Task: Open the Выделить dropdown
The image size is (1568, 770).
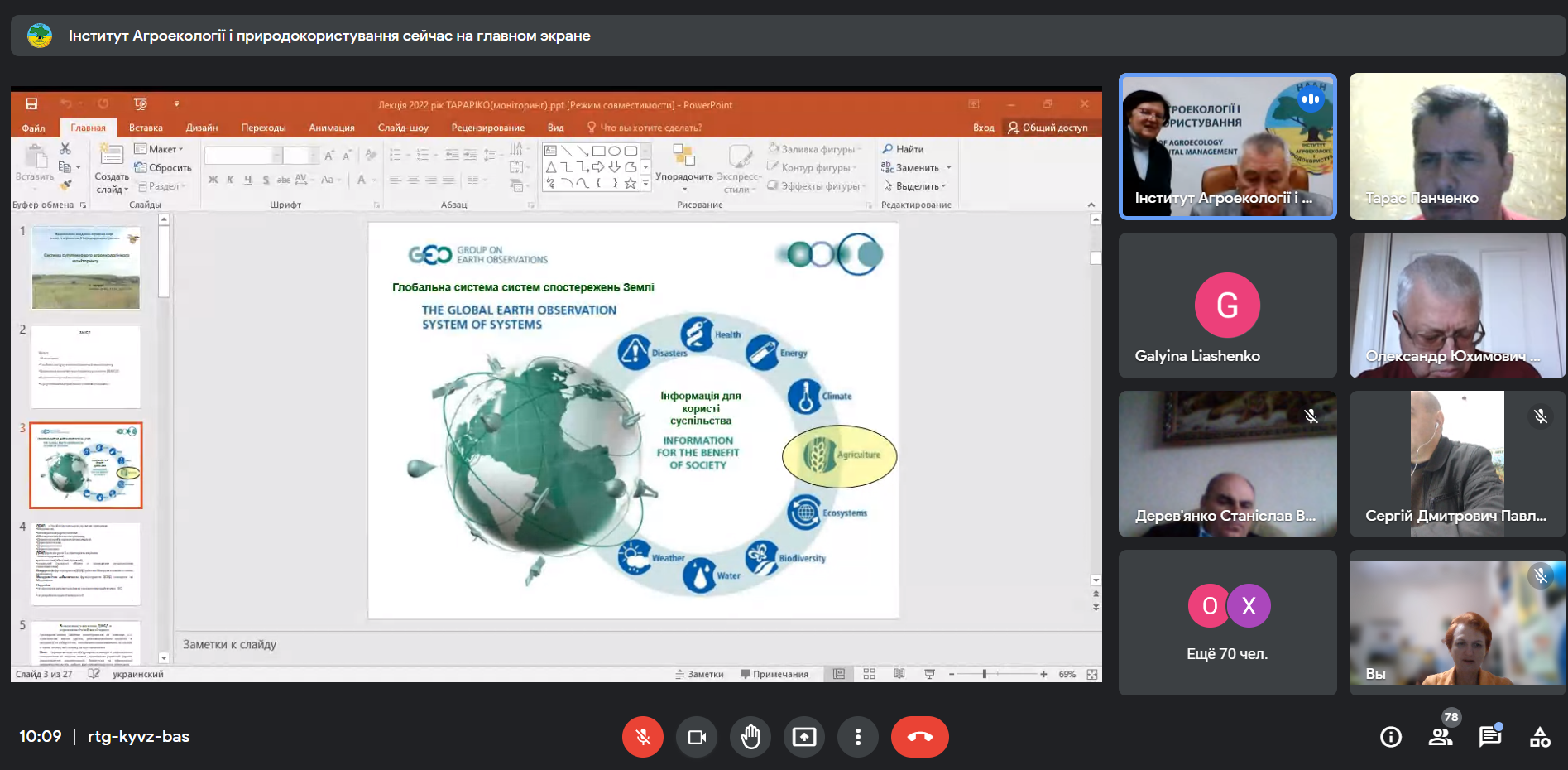Action: (915, 186)
